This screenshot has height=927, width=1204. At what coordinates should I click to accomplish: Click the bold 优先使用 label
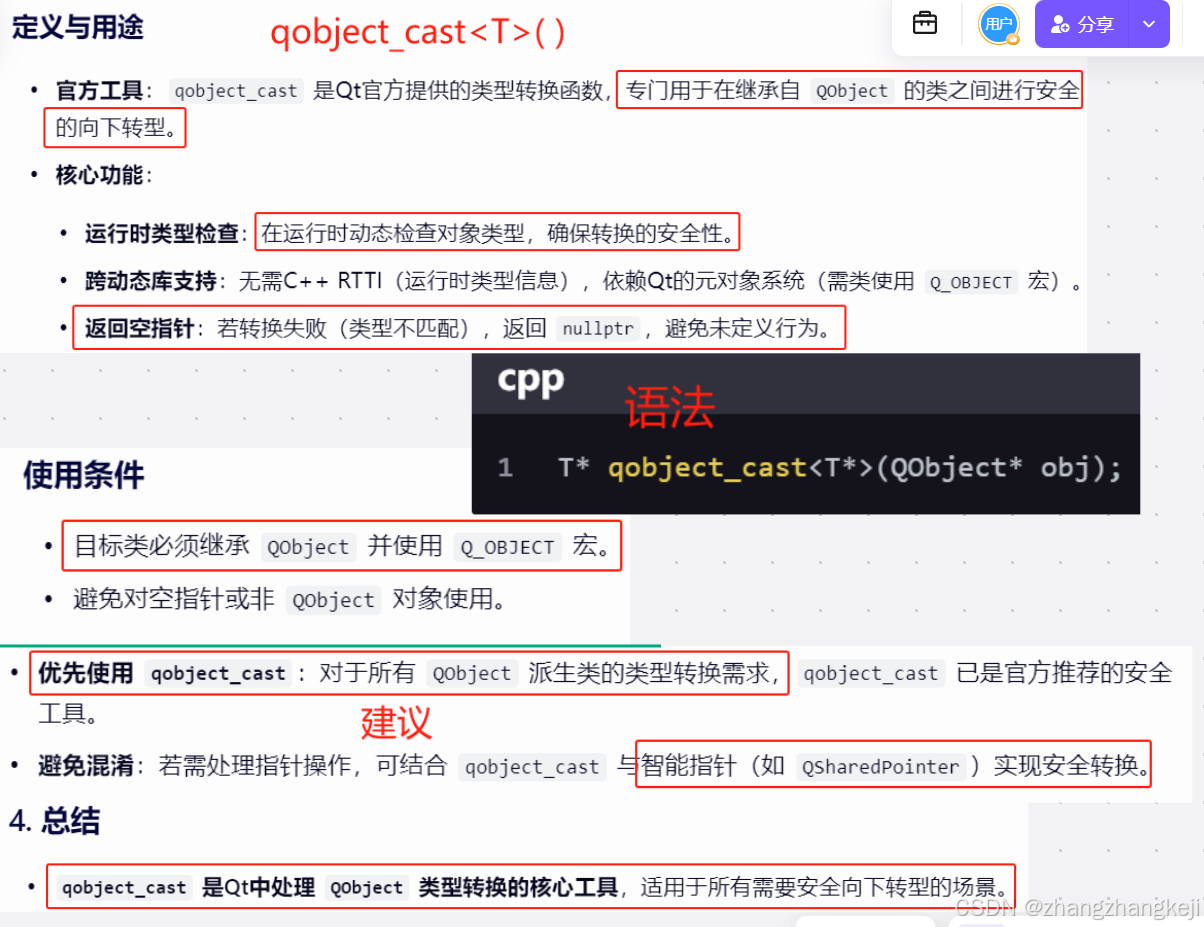tap(86, 673)
